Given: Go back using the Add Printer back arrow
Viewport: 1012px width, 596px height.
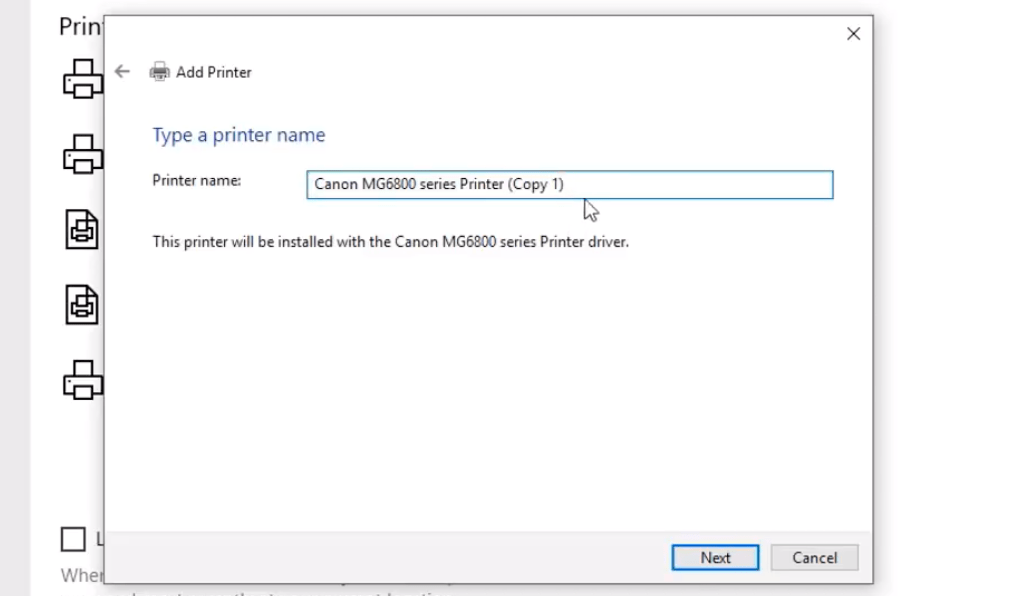Looking at the screenshot, I should coord(122,72).
